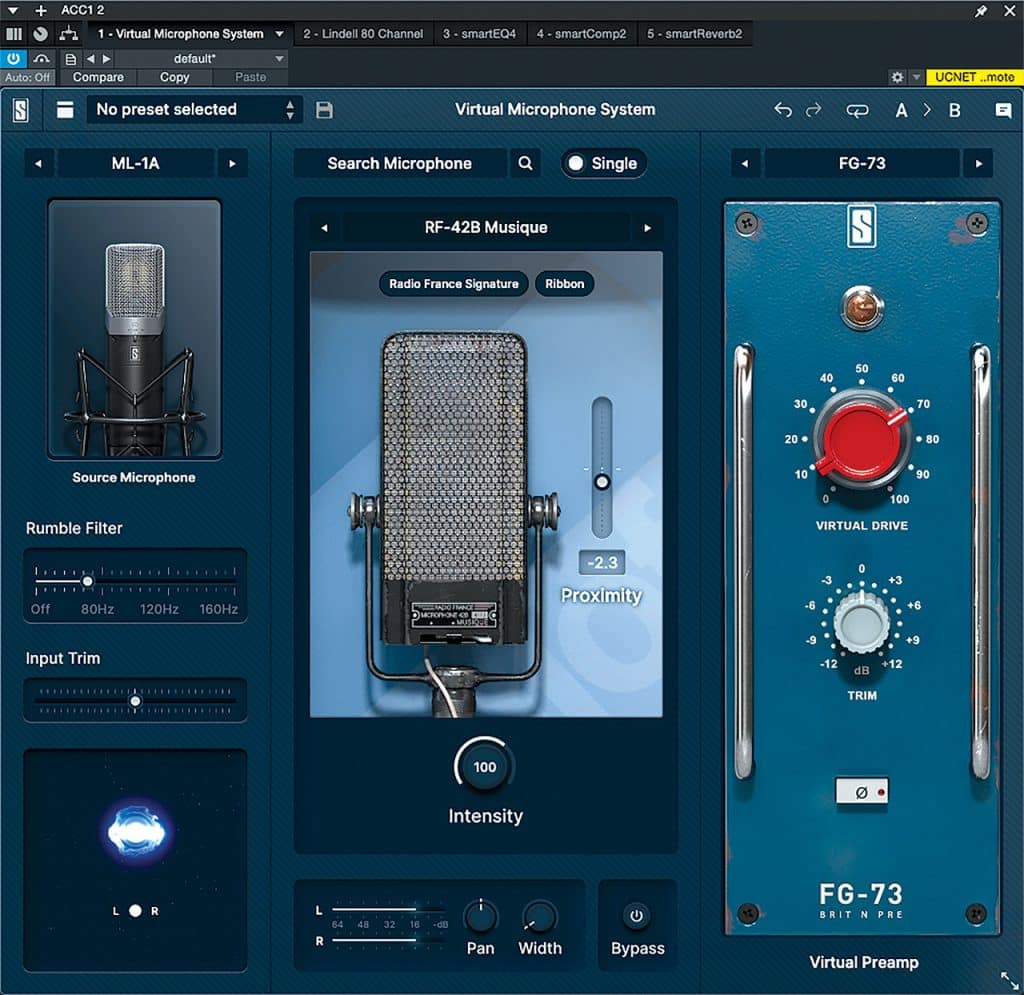Viewport: 1024px width, 995px height.
Task: Save preset using floppy disk icon
Action: point(324,110)
